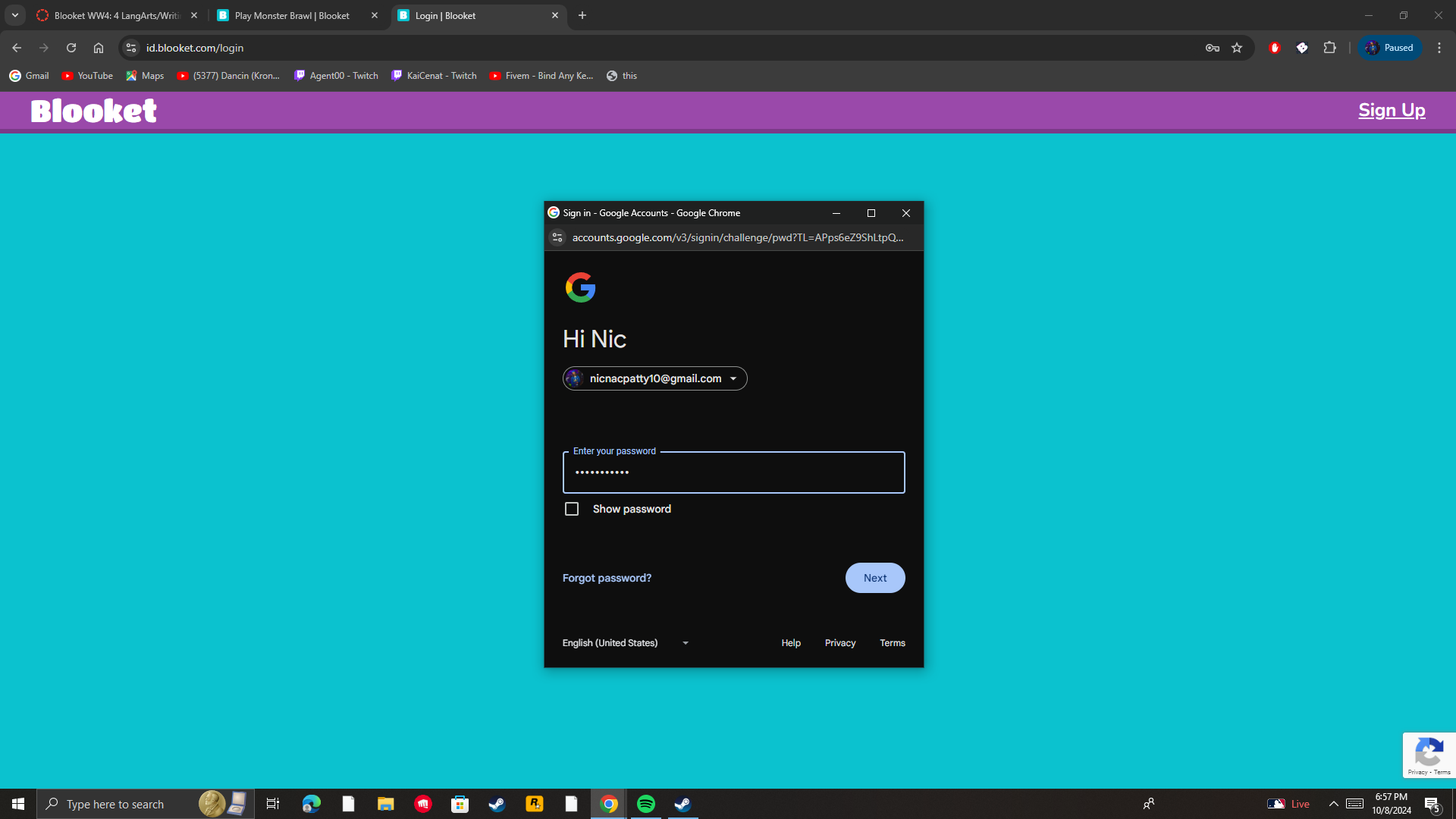Open the Extensions puzzle icon
Viewport: 1456px width, 819px height.
pyautogui.click(x=1329, y=48)
